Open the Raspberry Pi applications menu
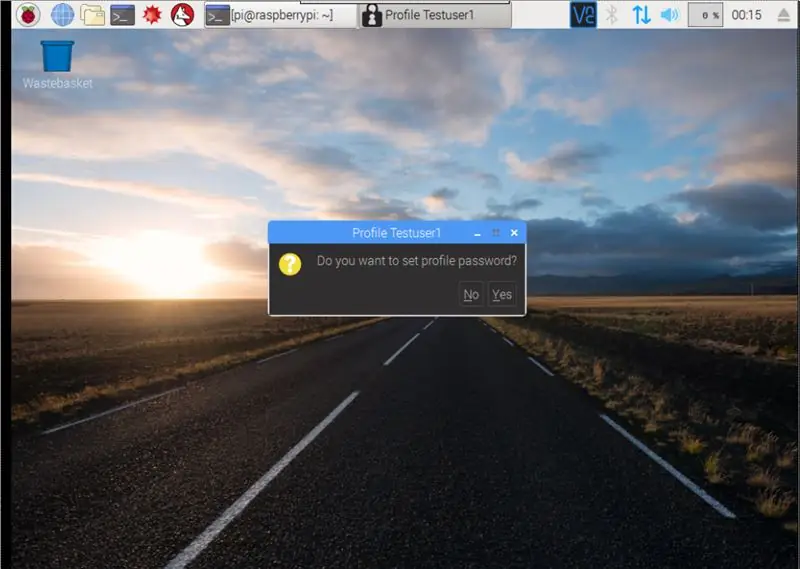This screenshot has width=800, height=569. [x=28, y=15]
